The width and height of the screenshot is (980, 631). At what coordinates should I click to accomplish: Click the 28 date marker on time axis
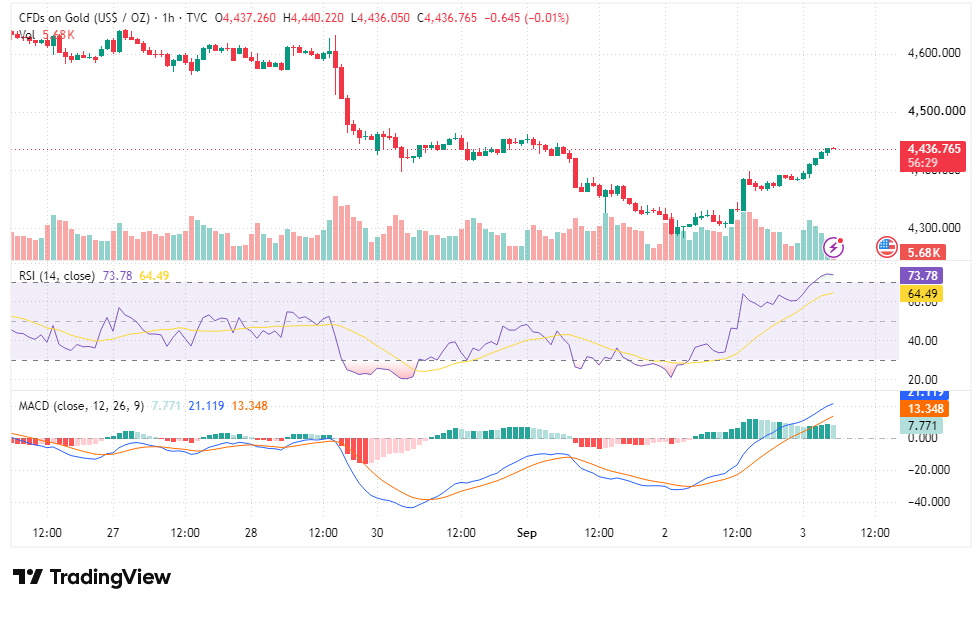click(251, 533)
